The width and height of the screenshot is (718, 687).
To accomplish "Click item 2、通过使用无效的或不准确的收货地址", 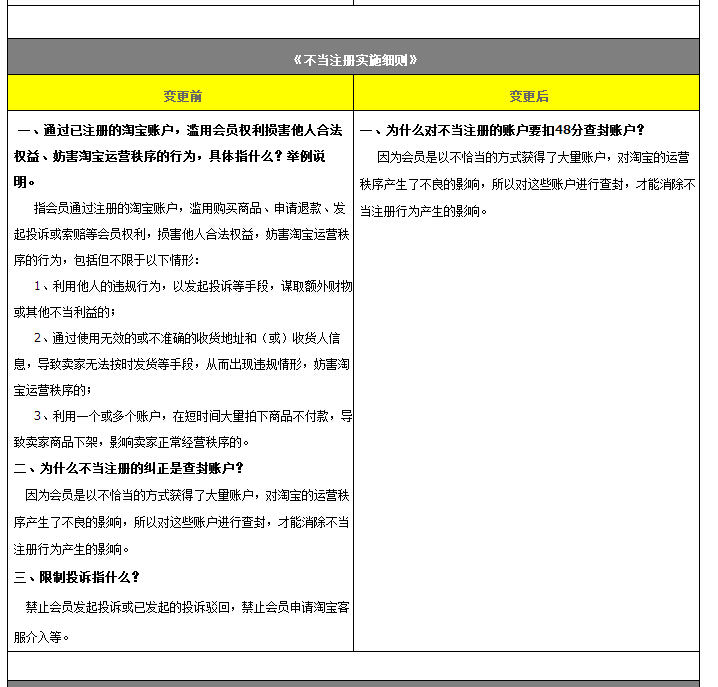I will point(187,338).
